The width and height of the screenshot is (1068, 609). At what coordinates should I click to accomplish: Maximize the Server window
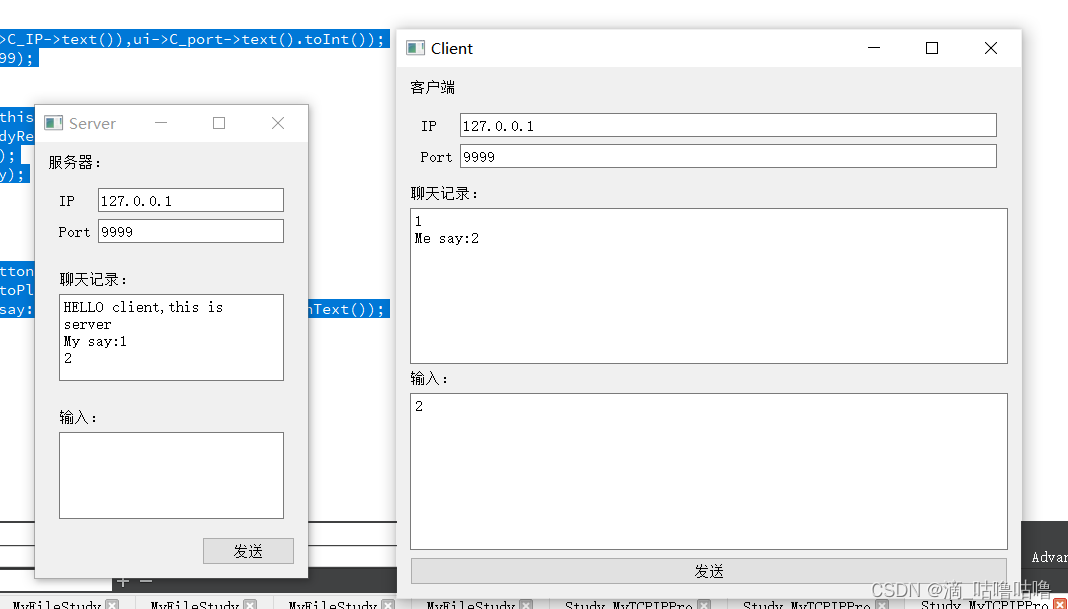(x=219, y=123)
